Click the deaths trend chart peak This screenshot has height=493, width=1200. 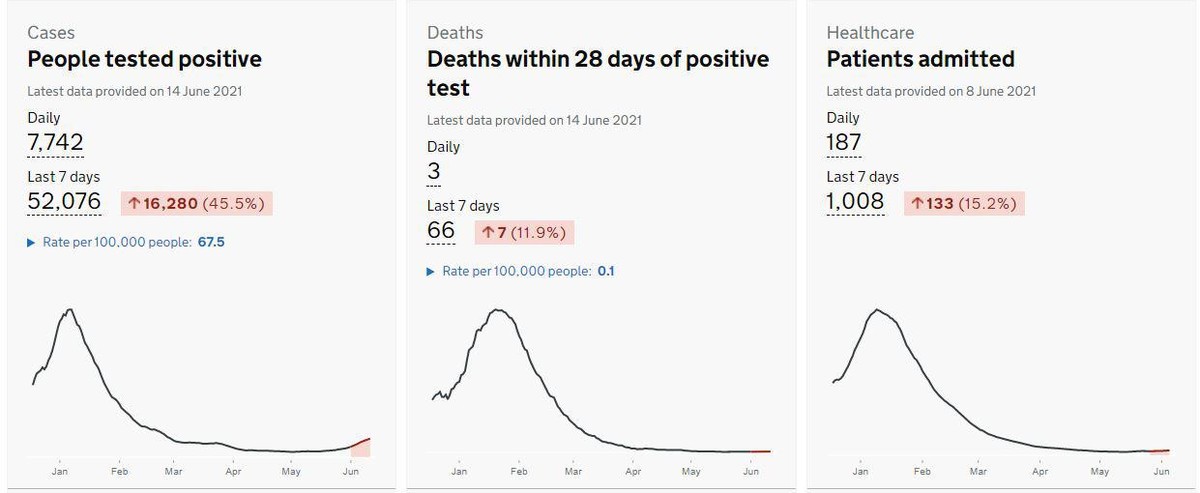point(497,310)
